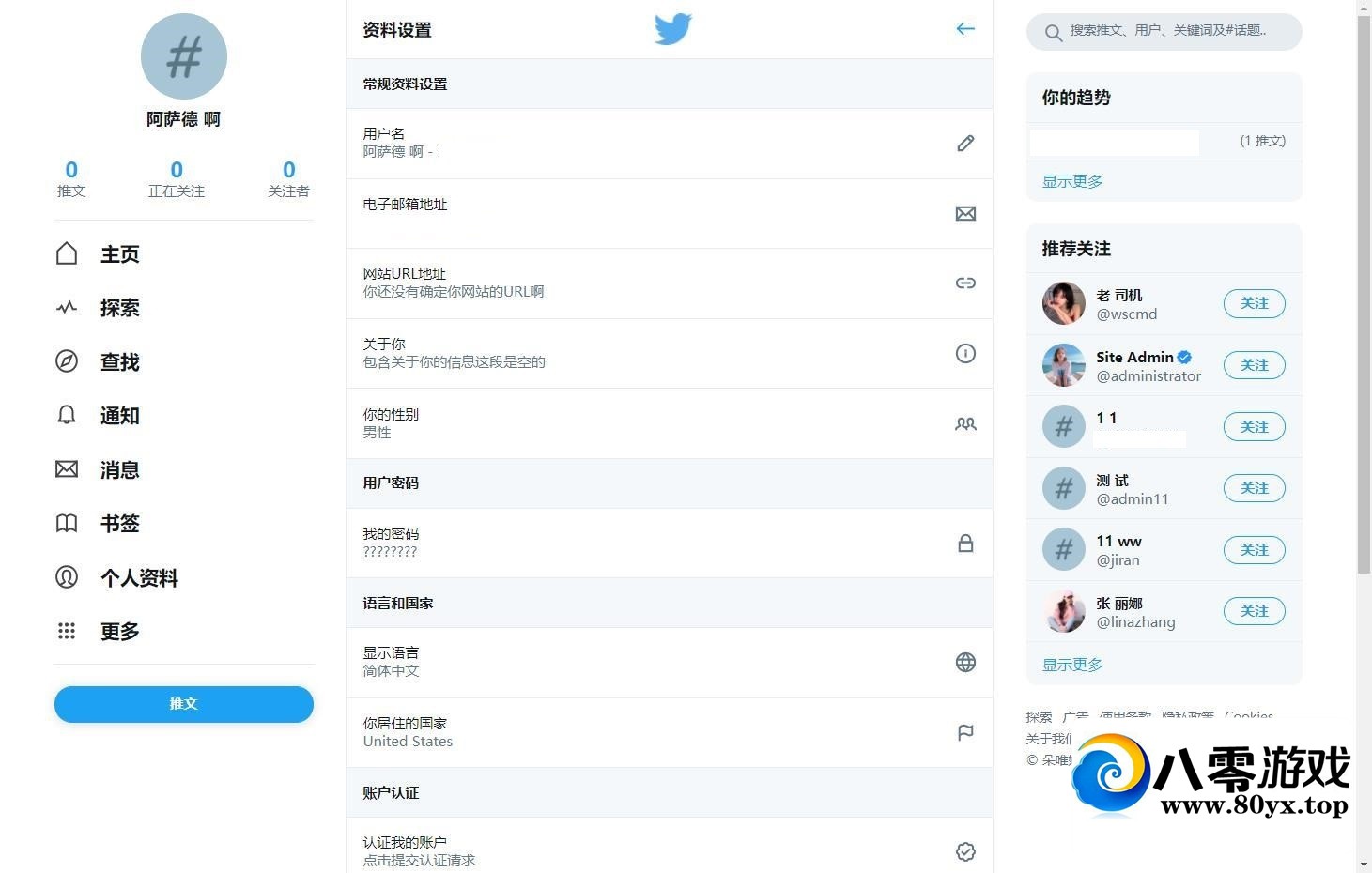This screenshot has width=1372, height=873.
Task: Click the 正在关注 count
Action: (177, 178)
